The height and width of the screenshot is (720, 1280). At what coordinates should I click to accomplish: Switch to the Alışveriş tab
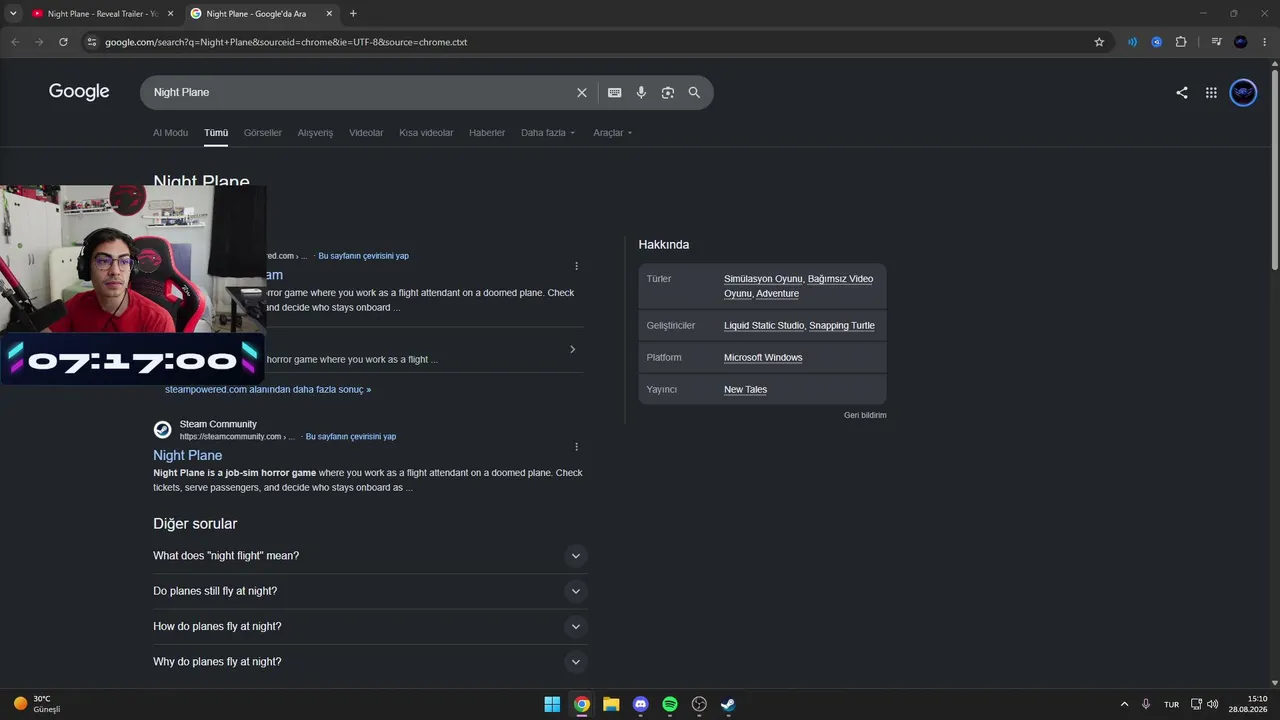[x=315, y=133]
